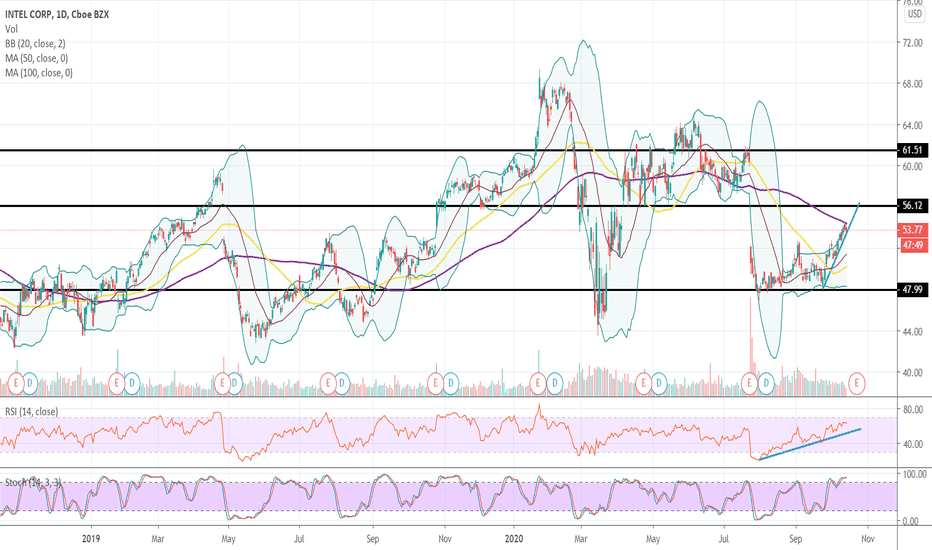Click the Jul label left of 2020 on the time axis
Viewport: 932px width, 550px height.
pyautogui.click(x=299, y=539)
